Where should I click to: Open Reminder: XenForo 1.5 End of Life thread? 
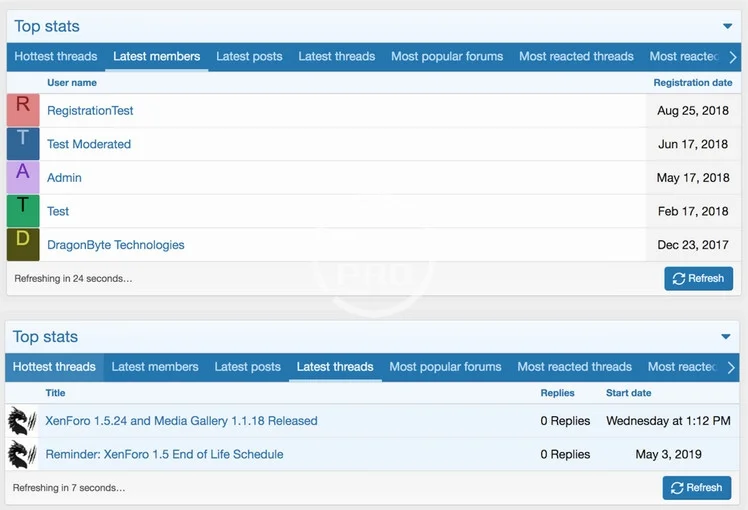pos(164,454)
